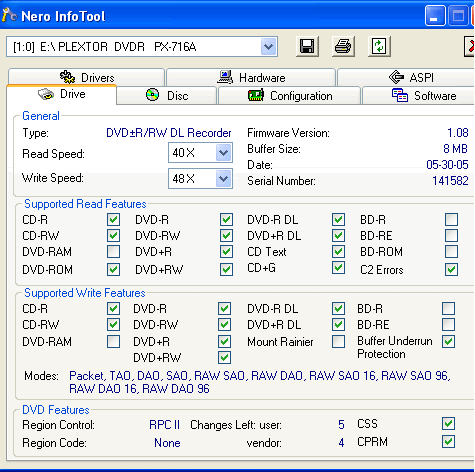Image resolution: width=475 pixels, height=472 pixels.
Task: Click the Save (floppy disk) icon
Action: pos(307,46)
